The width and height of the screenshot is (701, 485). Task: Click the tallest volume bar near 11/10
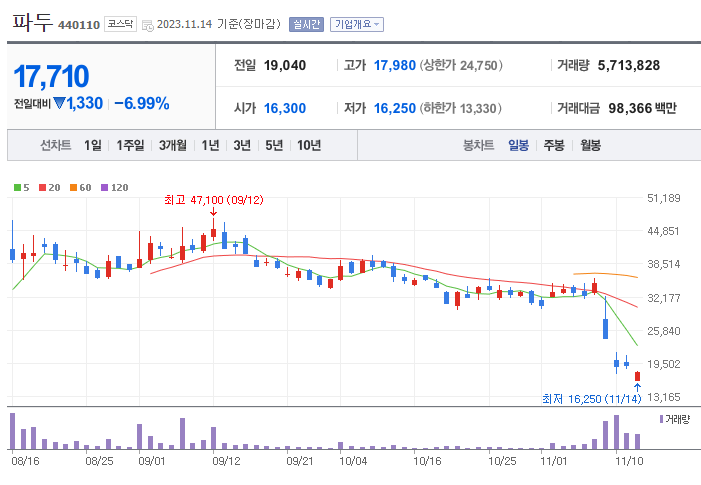point(617,432)
